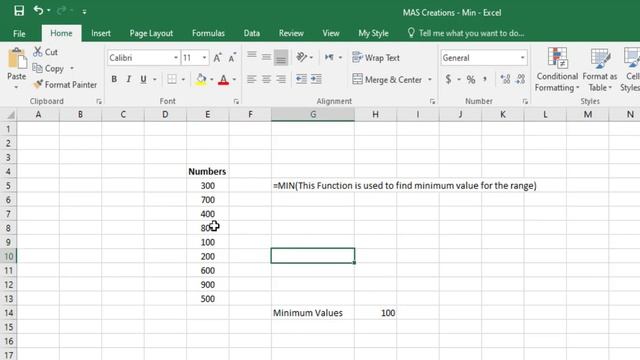Undo the last action
The width and height of the screenshot is (640, 360).
coord(38,10)
